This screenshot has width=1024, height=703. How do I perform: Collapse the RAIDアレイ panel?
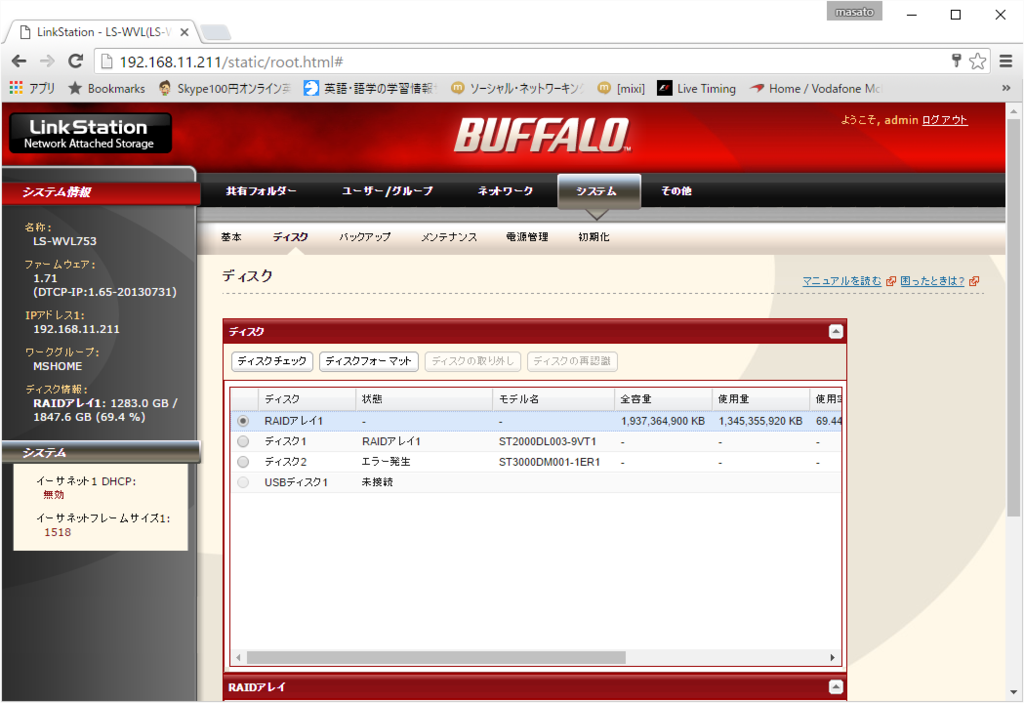(x=835, y=687)
